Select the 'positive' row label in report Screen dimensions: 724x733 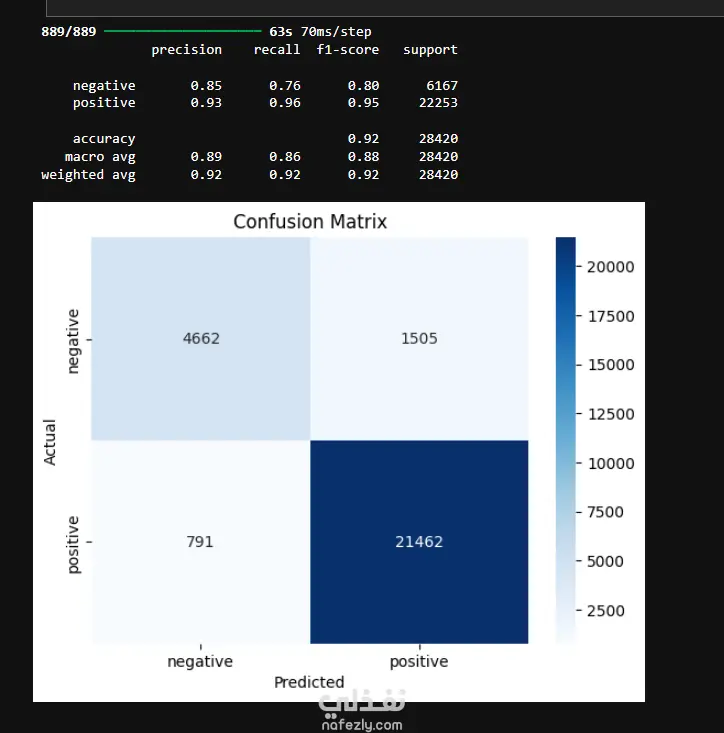point(104,103)
